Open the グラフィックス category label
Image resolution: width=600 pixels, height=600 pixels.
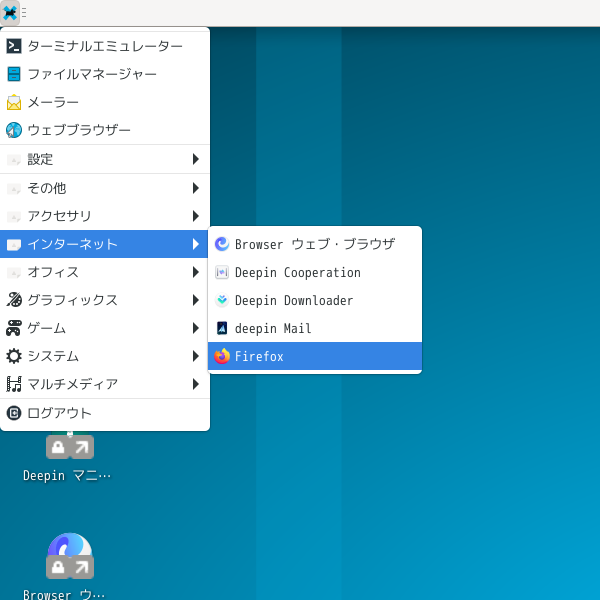(72, 300)
